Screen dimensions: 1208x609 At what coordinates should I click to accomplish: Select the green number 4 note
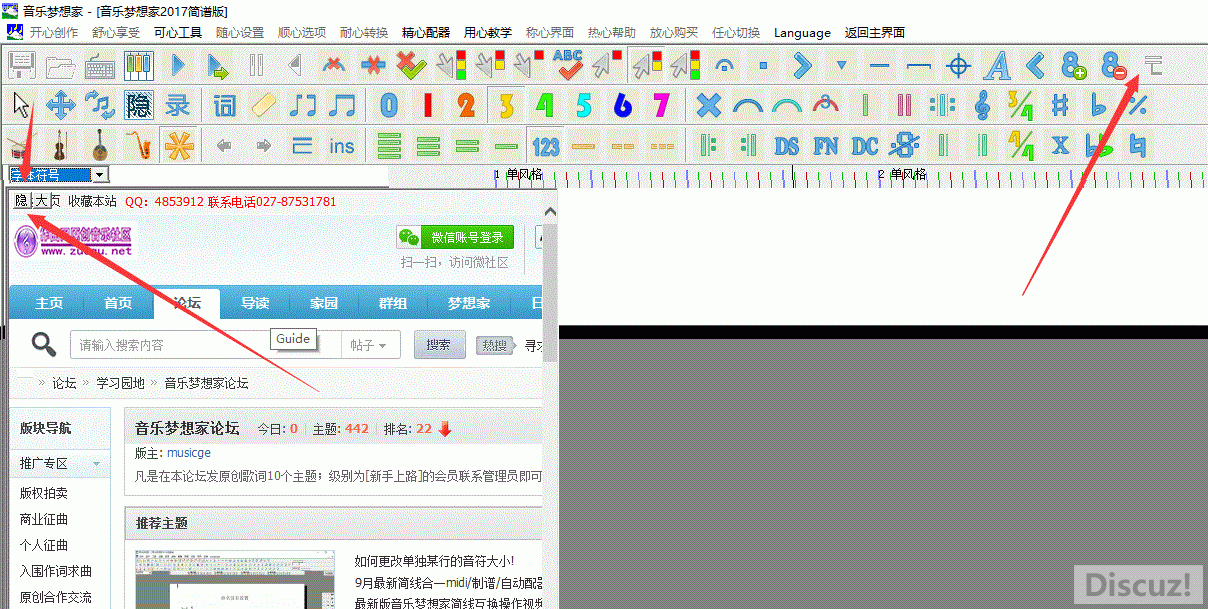coord(545,105)
